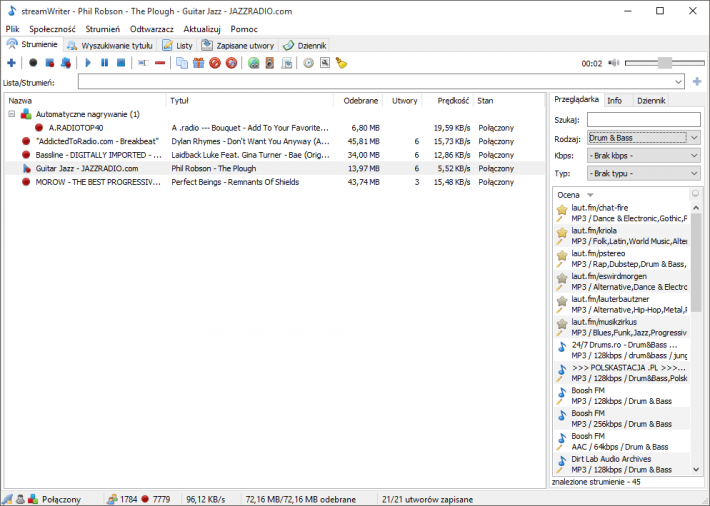Click the volume slider handle

point(665,63)
